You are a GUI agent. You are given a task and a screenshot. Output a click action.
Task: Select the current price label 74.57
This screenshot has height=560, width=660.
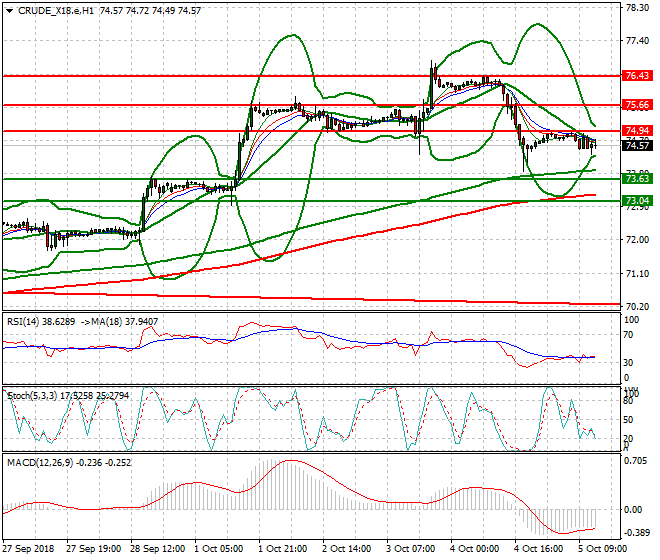click(x=638, y=146)
